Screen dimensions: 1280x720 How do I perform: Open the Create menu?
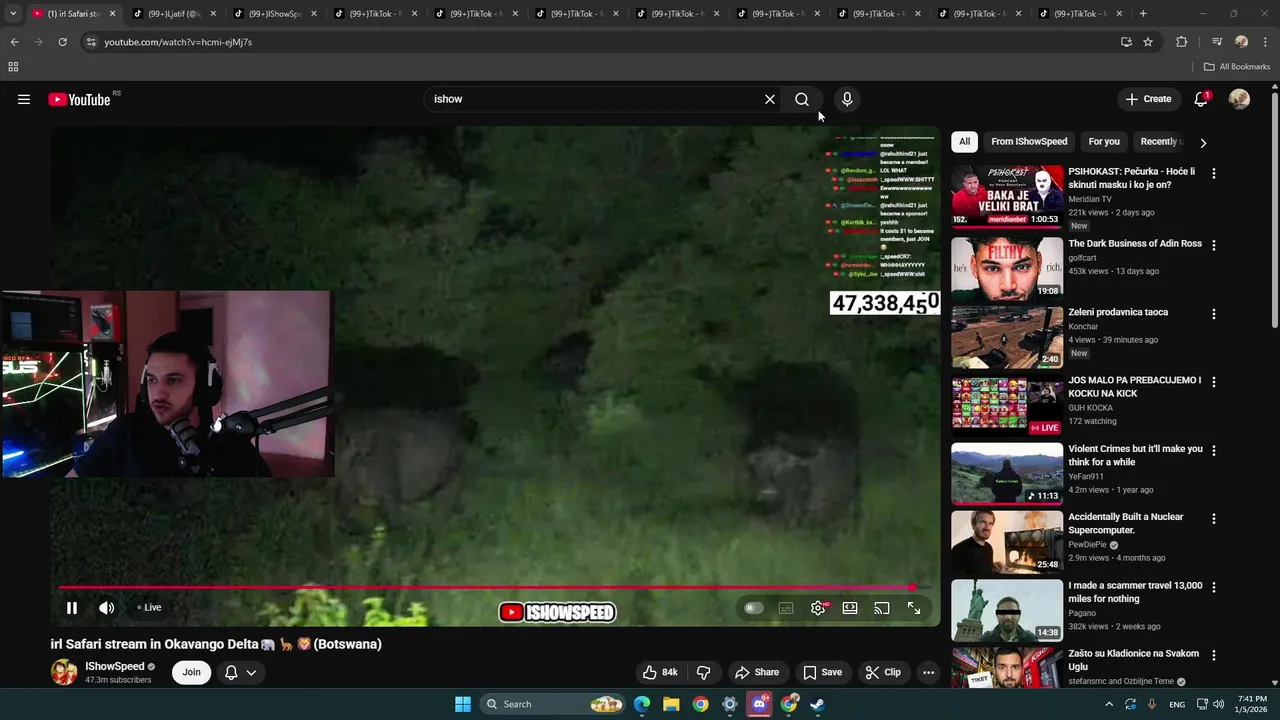[x=1148, y=99]
